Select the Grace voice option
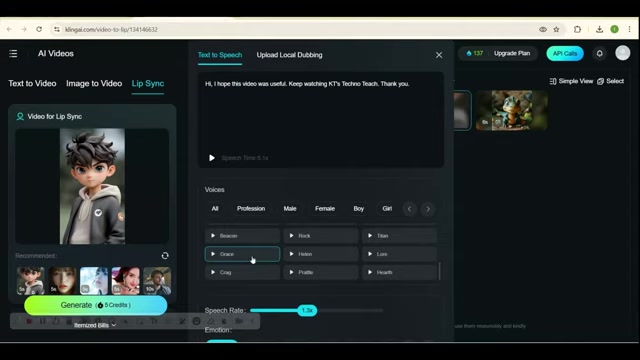 click(242, 254)
